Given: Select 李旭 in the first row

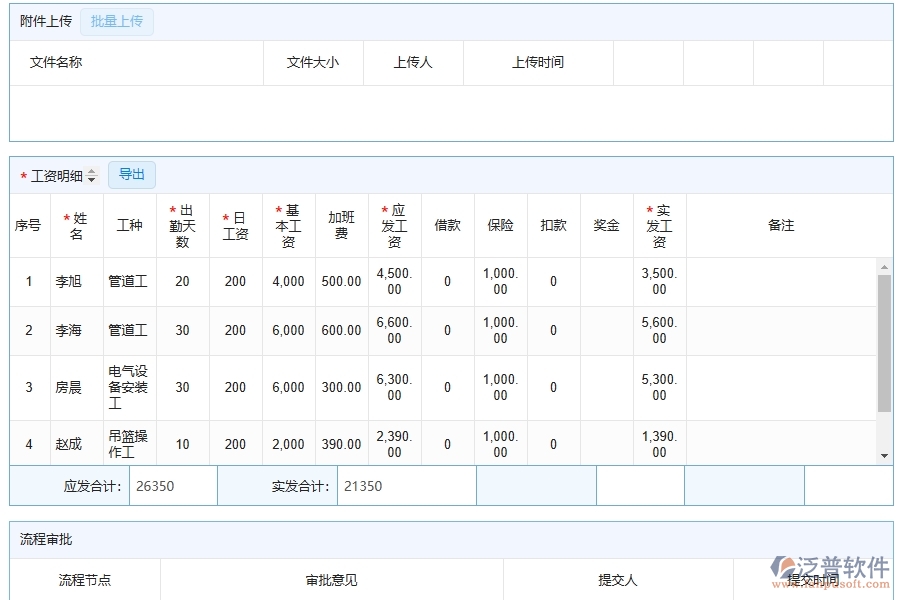Looking at the screenshot, I should point(70,281).
